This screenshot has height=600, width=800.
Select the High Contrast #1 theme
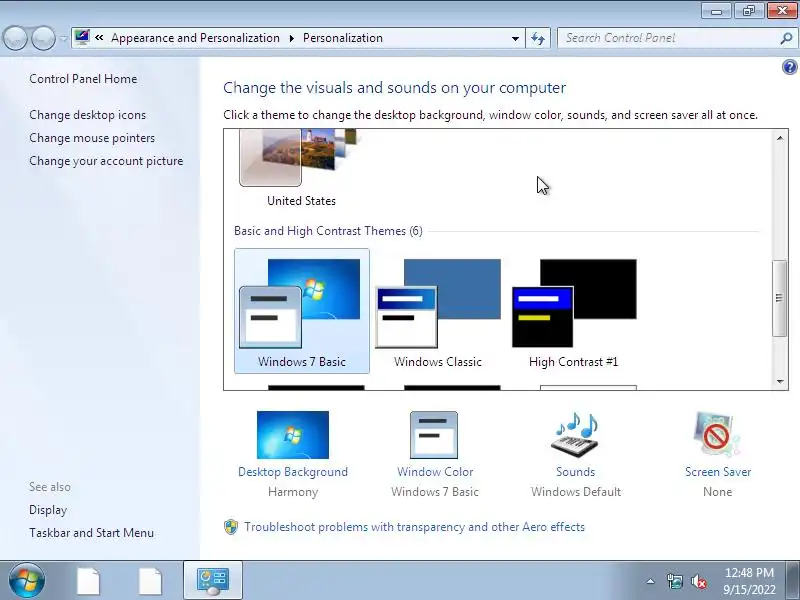click(574, 311)
